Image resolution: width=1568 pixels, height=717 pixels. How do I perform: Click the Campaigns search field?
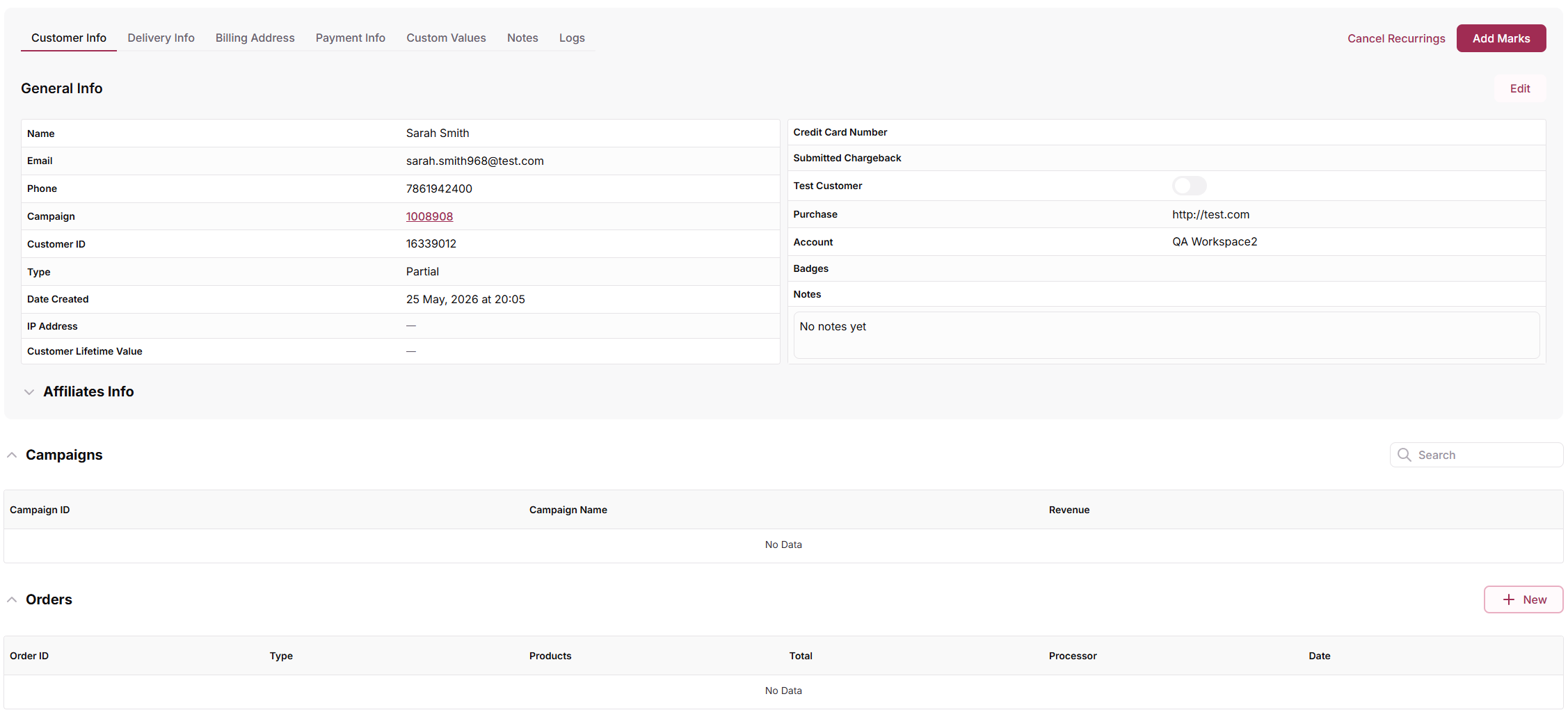(x=1476, y=456)
